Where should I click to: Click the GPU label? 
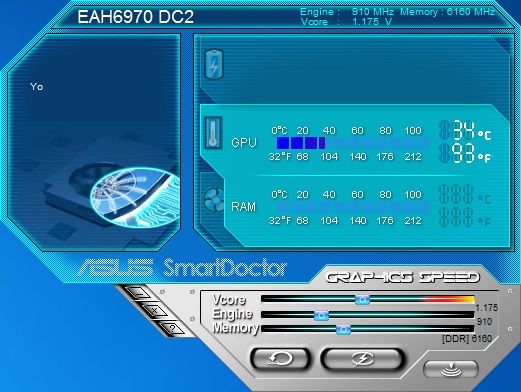click(244, 143)
